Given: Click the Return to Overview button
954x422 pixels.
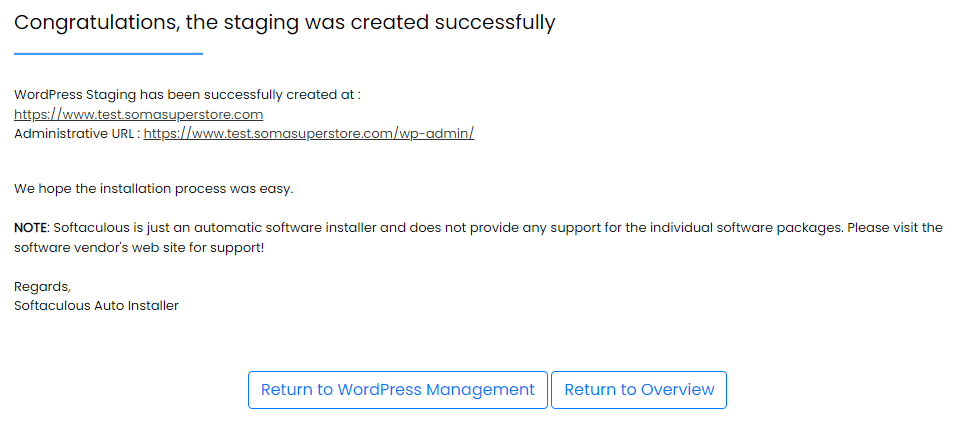Looking at the screenshot, I should [x=639, y=390].
